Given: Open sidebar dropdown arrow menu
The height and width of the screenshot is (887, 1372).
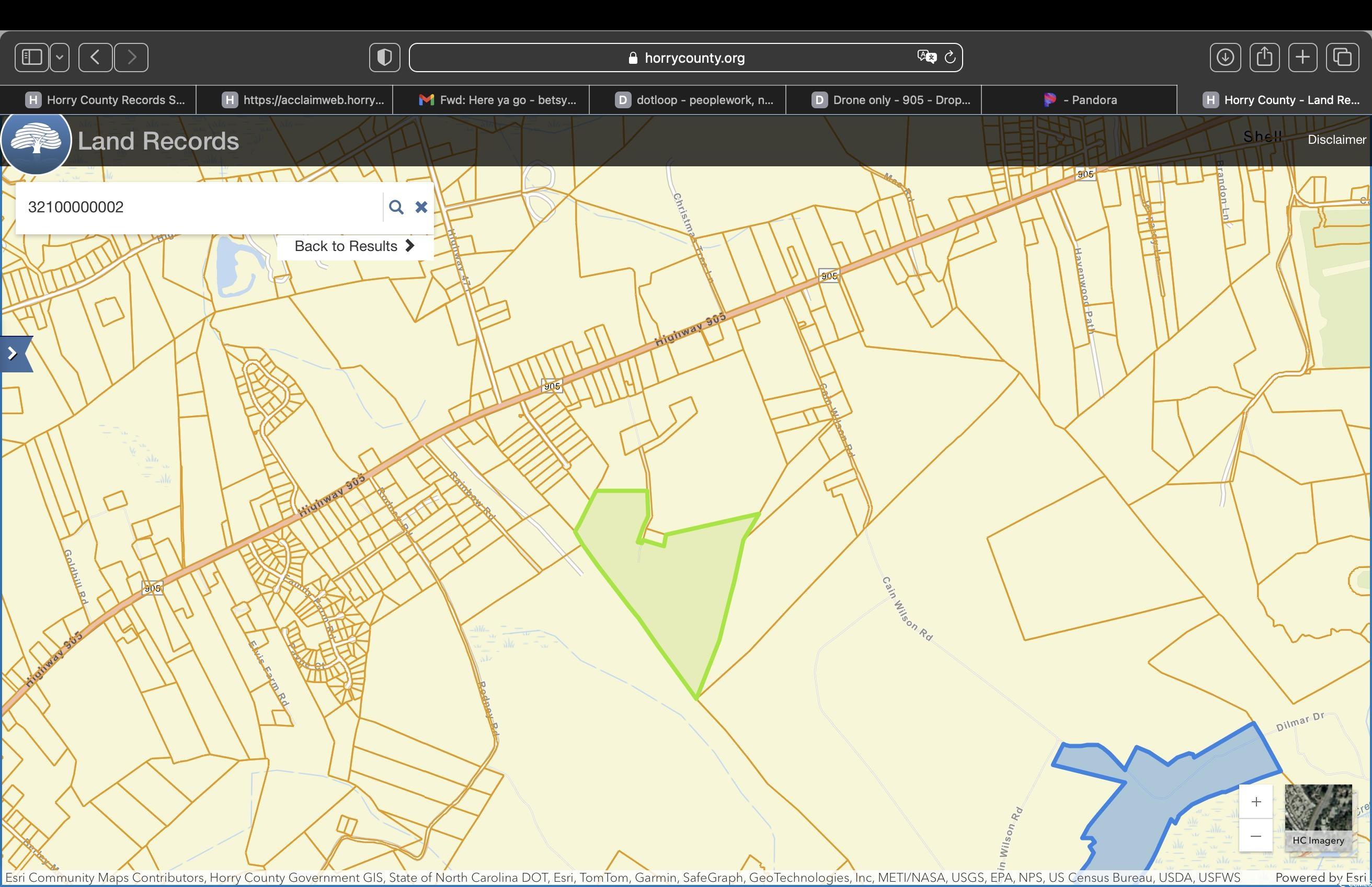Looking at the screenshot, I should 59,58.
